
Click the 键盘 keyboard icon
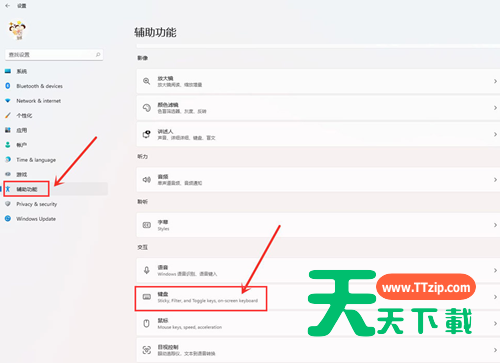point(147,297)
